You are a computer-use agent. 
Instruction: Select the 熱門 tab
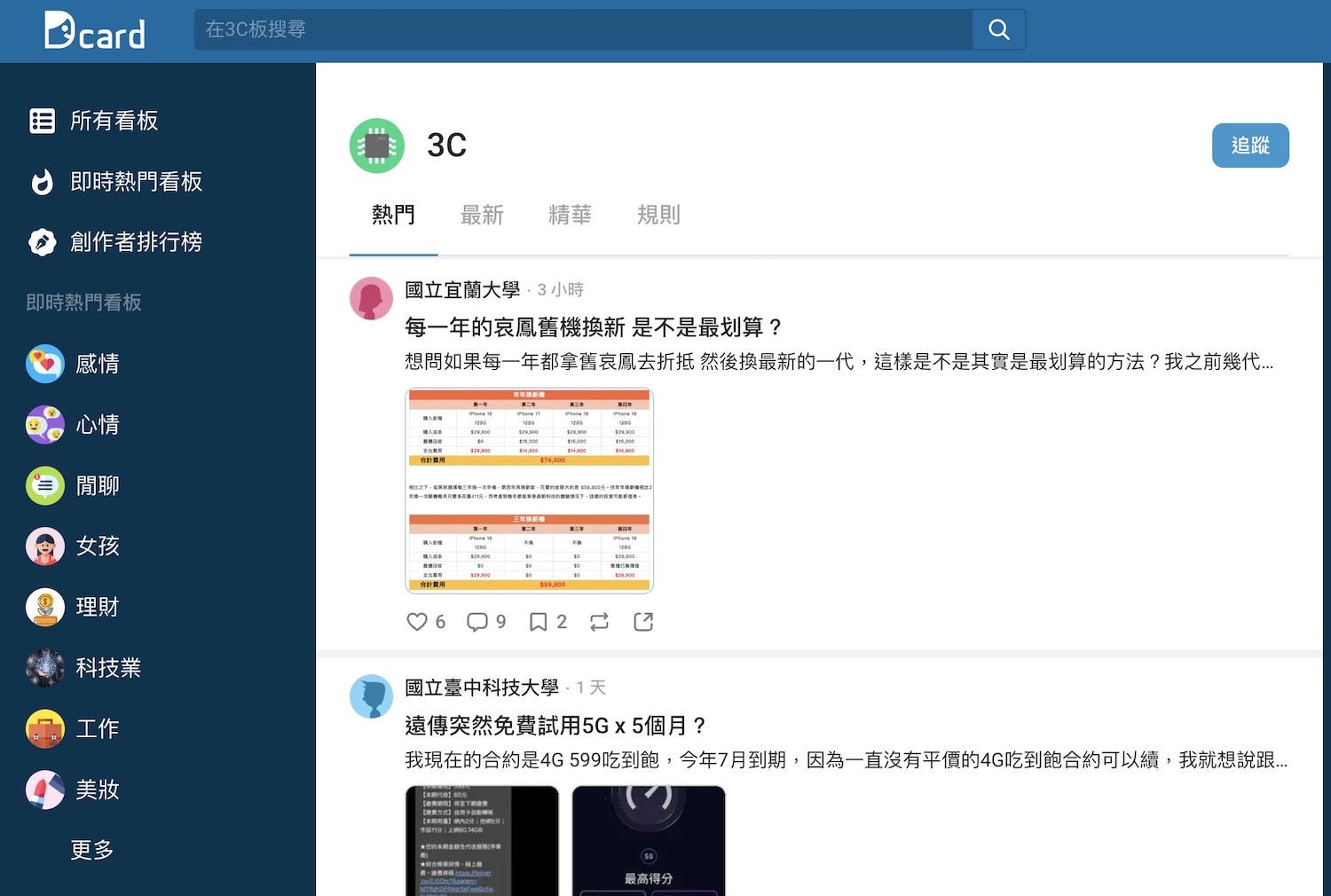pyautogui.click(x=393, y=215)
